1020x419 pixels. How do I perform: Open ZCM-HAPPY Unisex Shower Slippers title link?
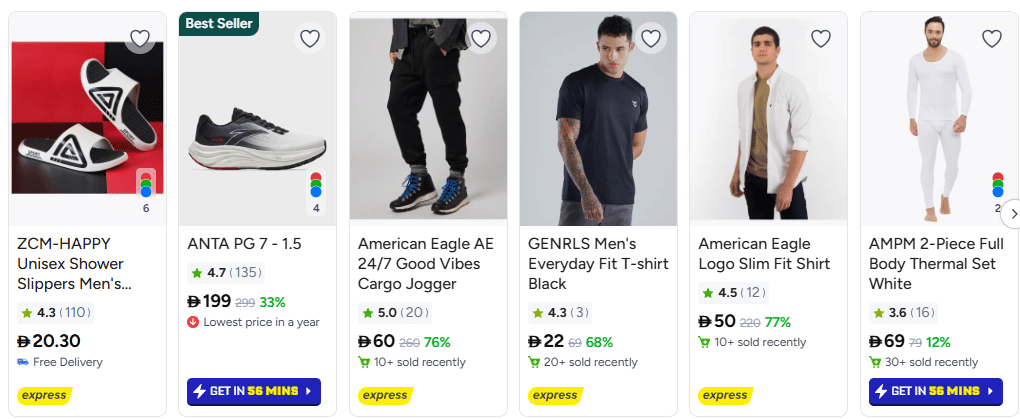[75, 264]
